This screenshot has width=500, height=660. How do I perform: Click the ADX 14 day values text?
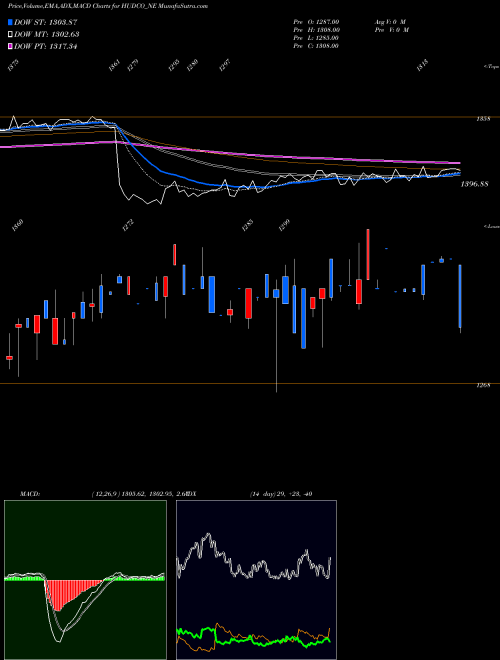(x=281, y=494)
